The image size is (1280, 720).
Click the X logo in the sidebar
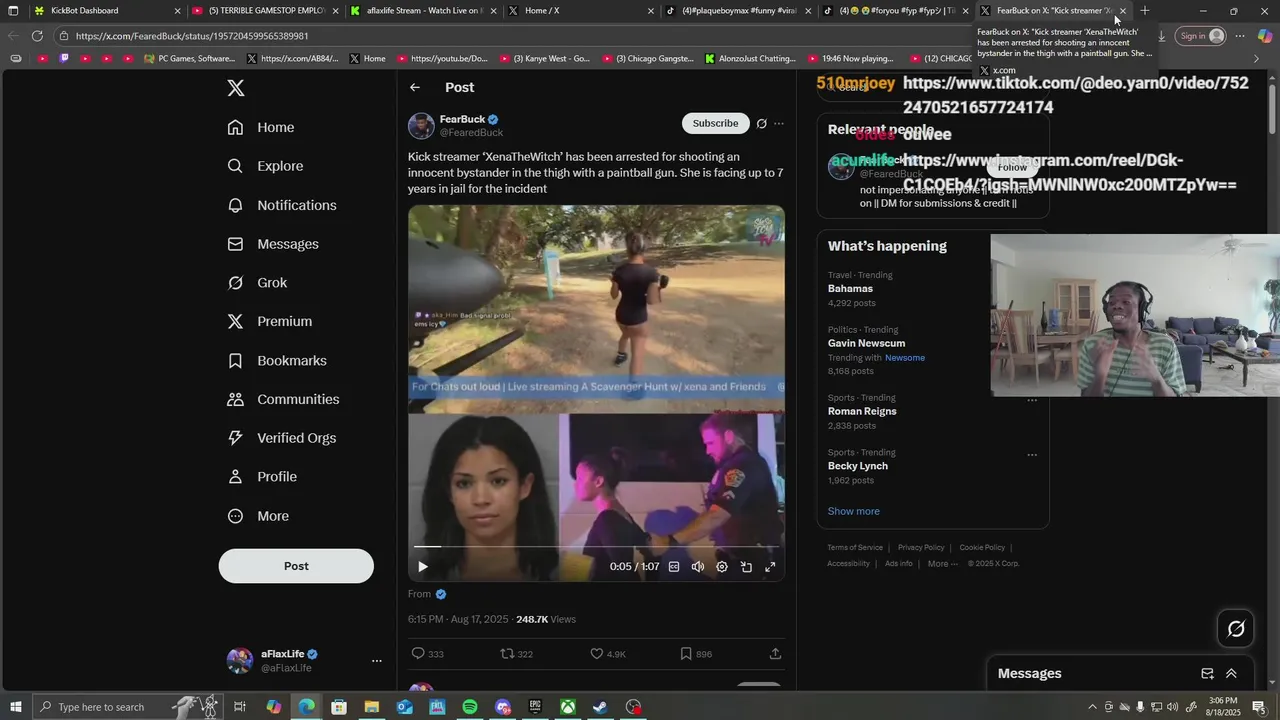pyautogui.click(x=236, y=88)
